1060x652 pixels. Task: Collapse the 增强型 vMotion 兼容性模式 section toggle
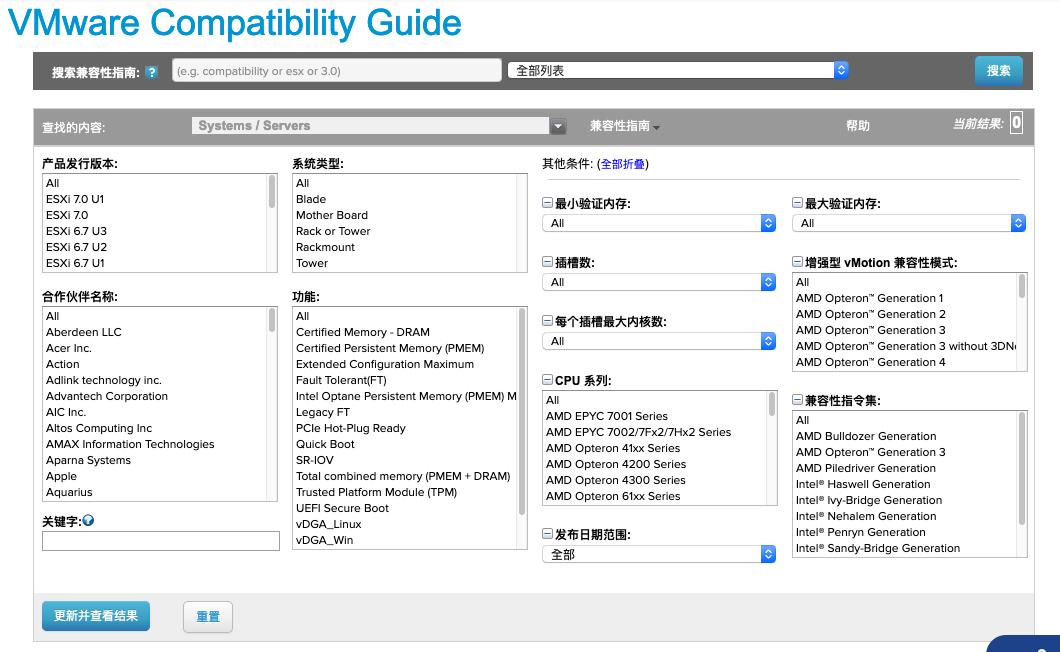798,262
